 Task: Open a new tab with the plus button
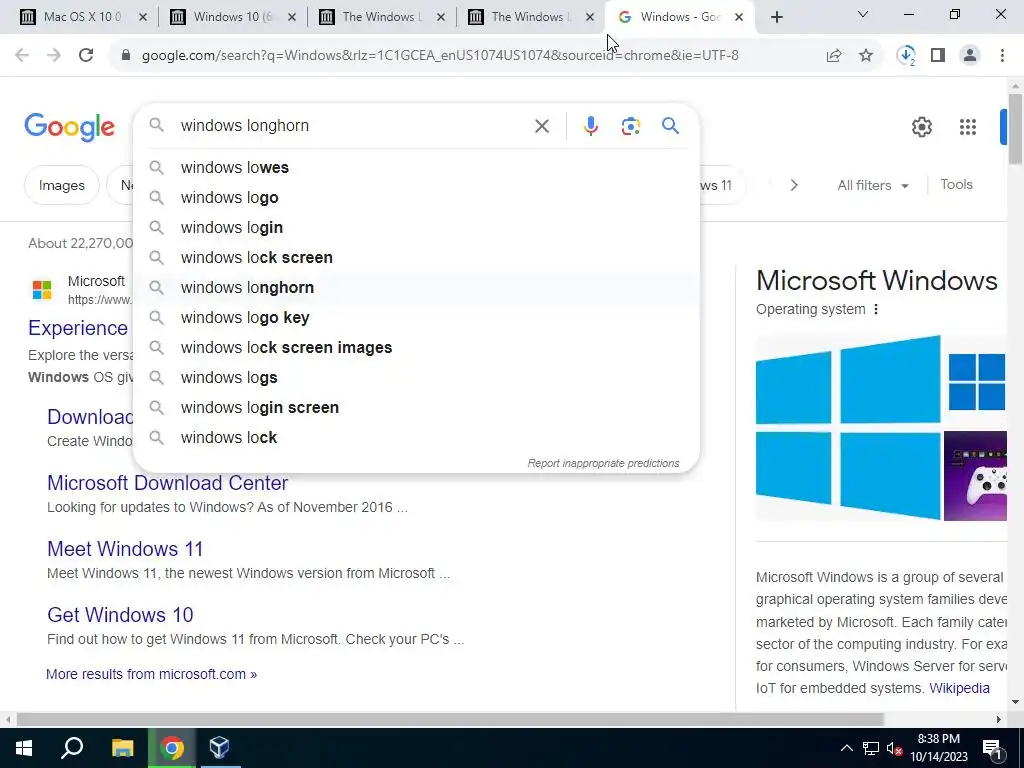[776, 18]
